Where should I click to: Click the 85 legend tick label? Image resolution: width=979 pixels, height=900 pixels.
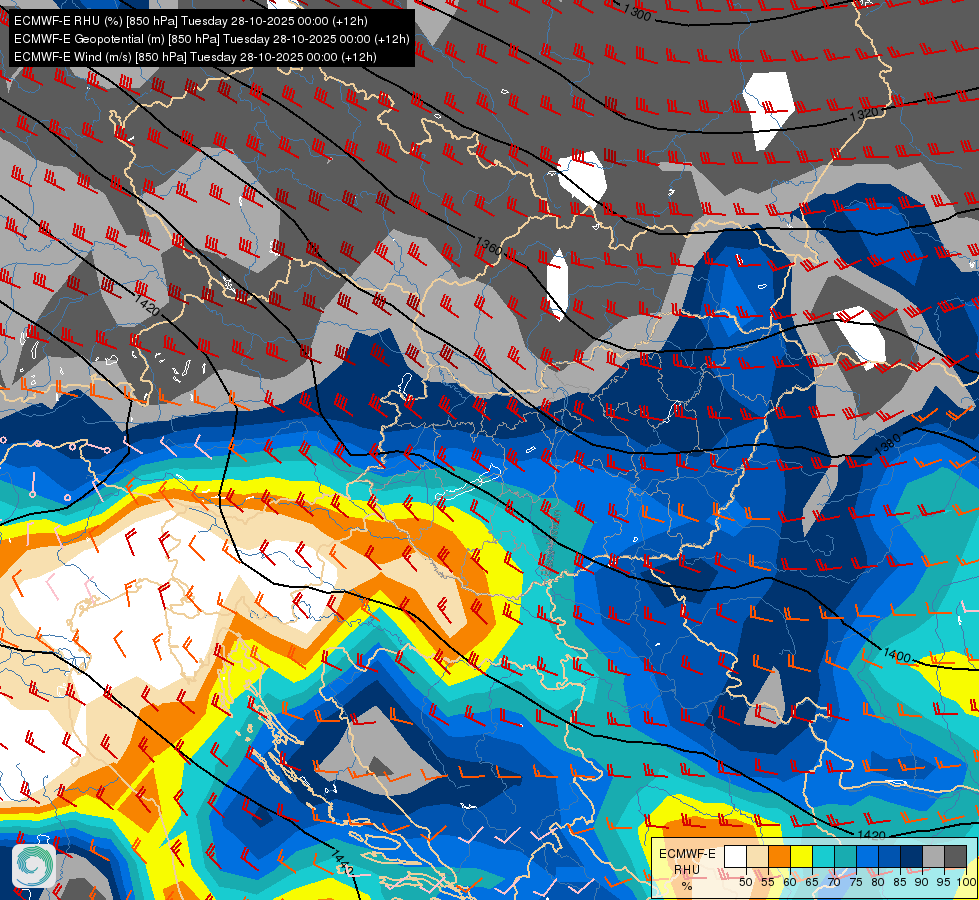(x=900, y=882)
